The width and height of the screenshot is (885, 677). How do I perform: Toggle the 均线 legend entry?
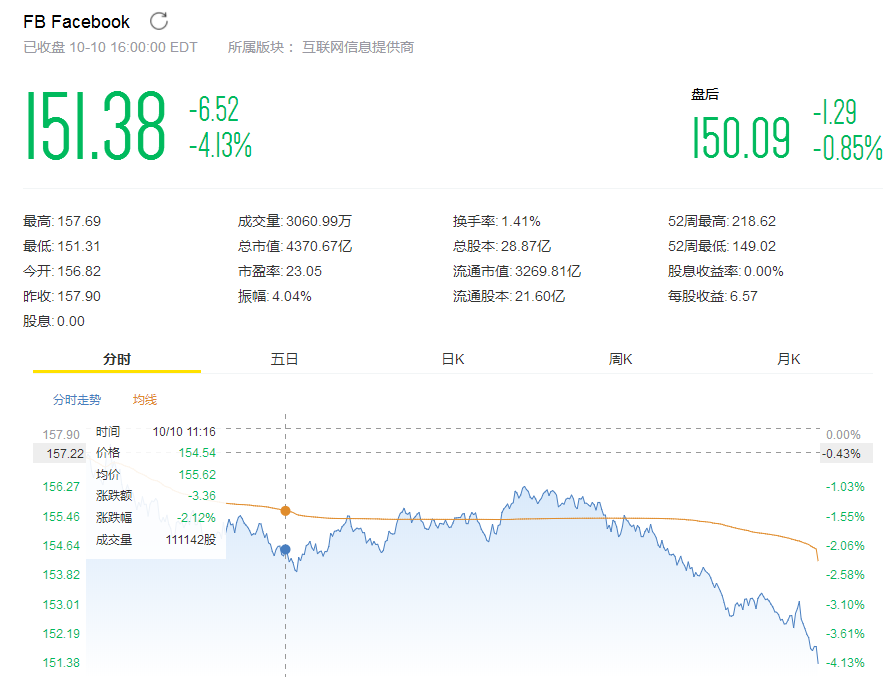click(x=144, y=400)
